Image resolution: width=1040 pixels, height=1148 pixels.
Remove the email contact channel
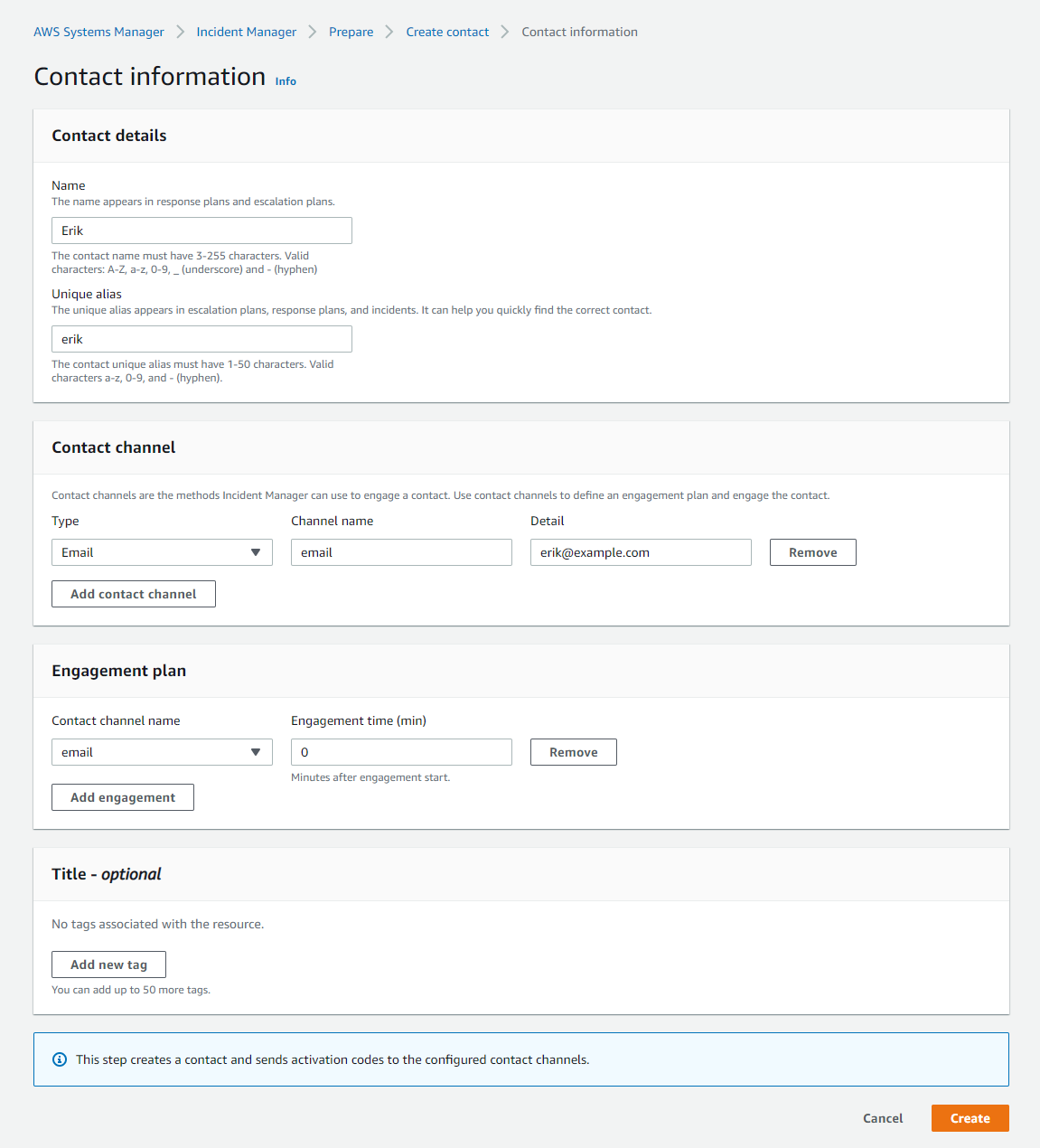[812, 552]
